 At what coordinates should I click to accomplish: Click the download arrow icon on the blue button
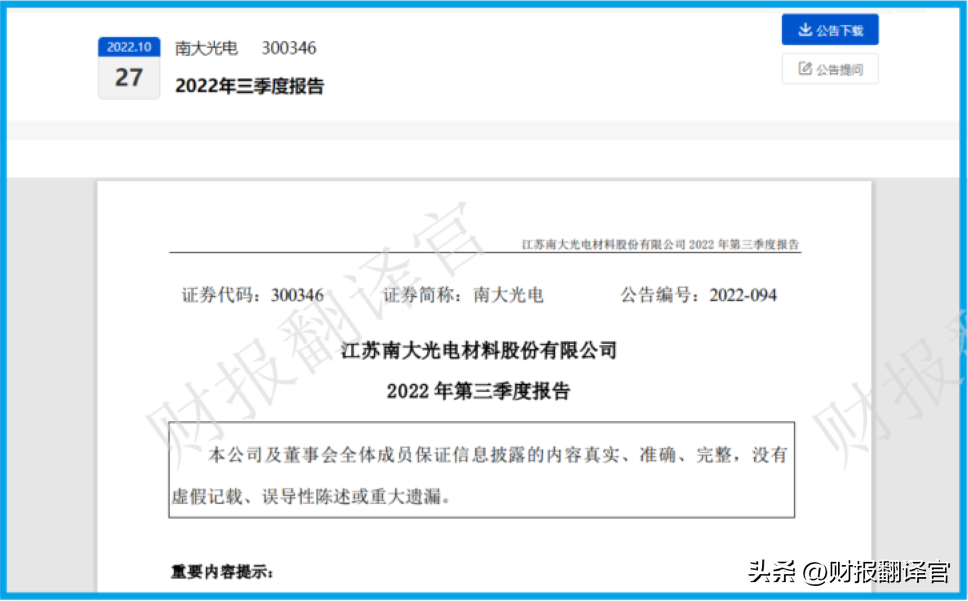pos(805,30)
